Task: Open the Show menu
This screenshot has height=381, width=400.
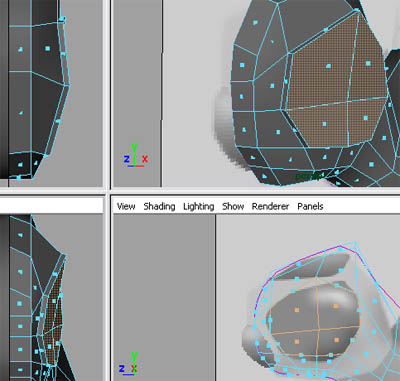Action: (233, 206)
